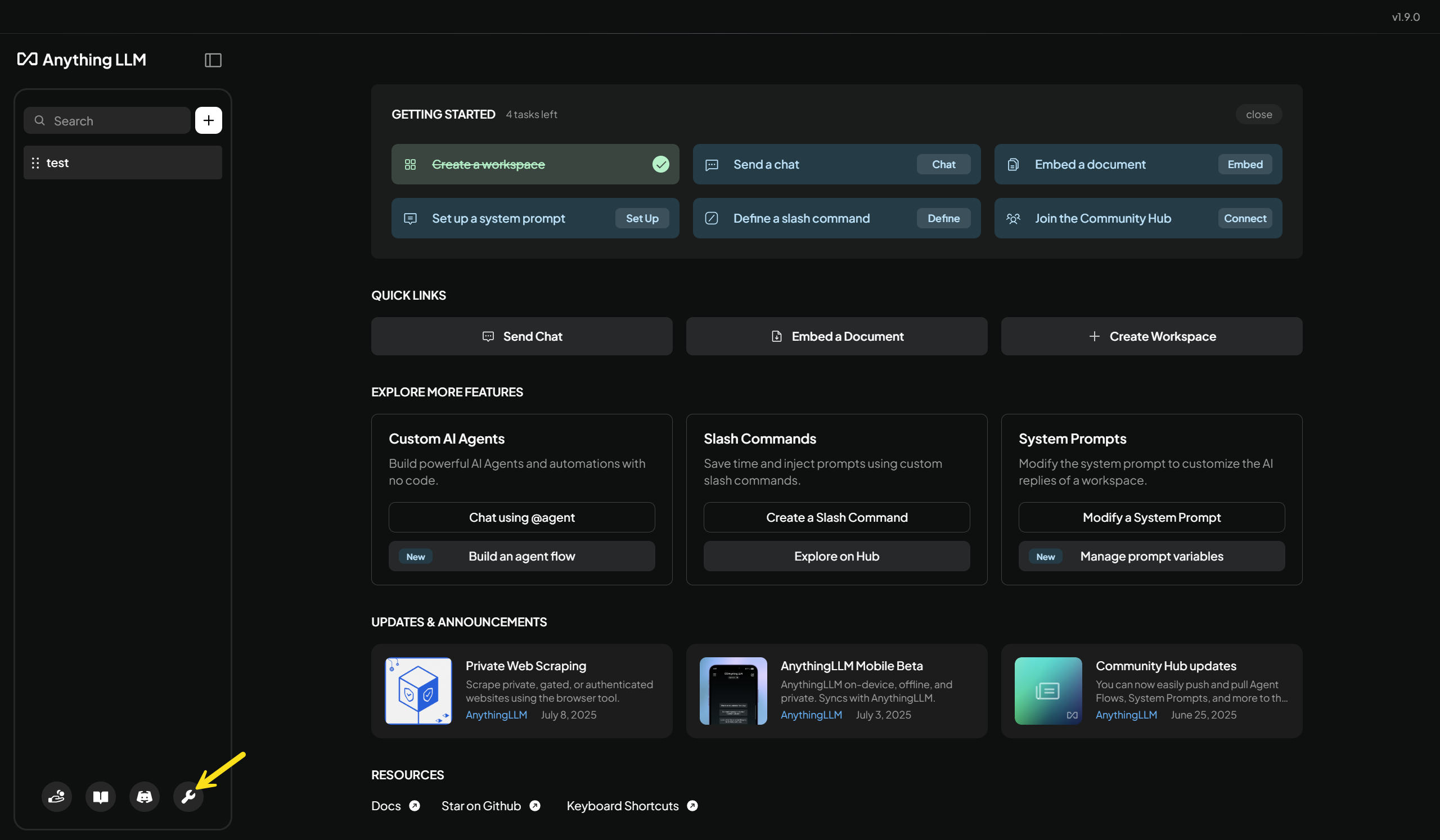Click Build an agent flow

pos(521,556)
